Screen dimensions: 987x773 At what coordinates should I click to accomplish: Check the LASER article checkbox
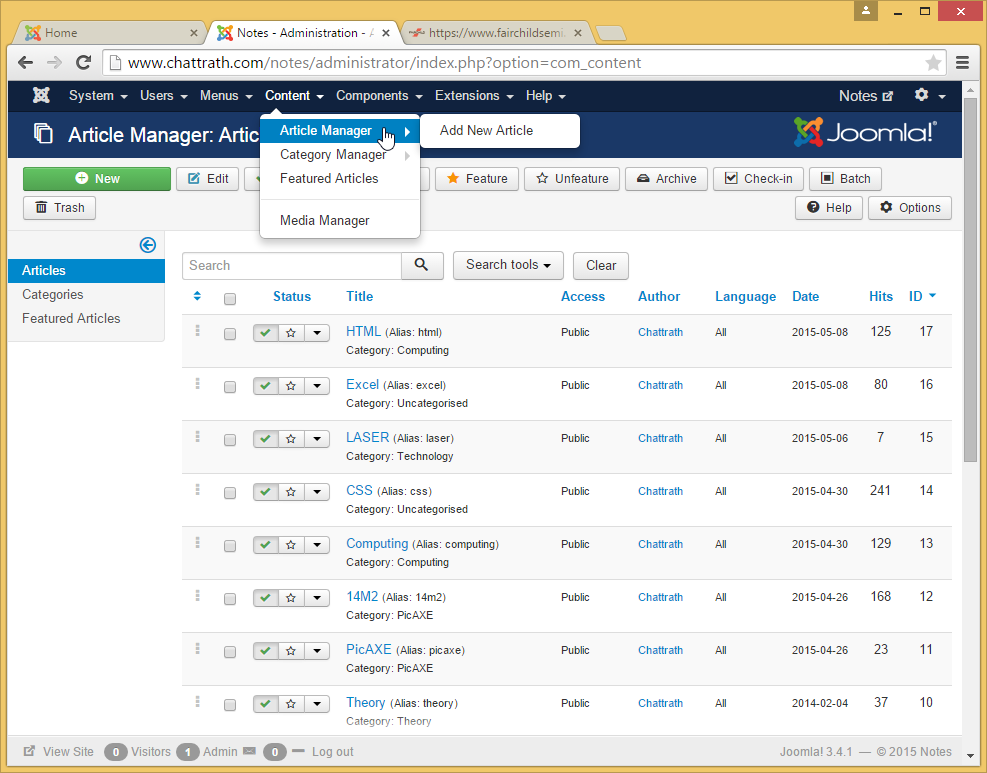230,440
